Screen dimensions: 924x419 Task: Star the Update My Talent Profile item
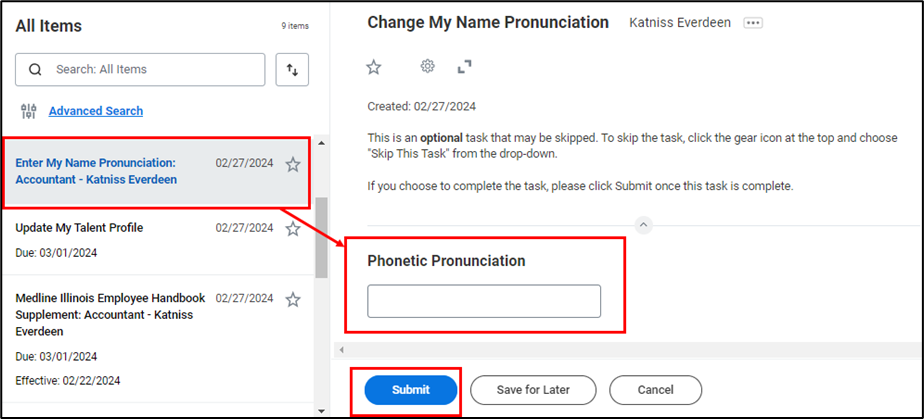[293, 229]
